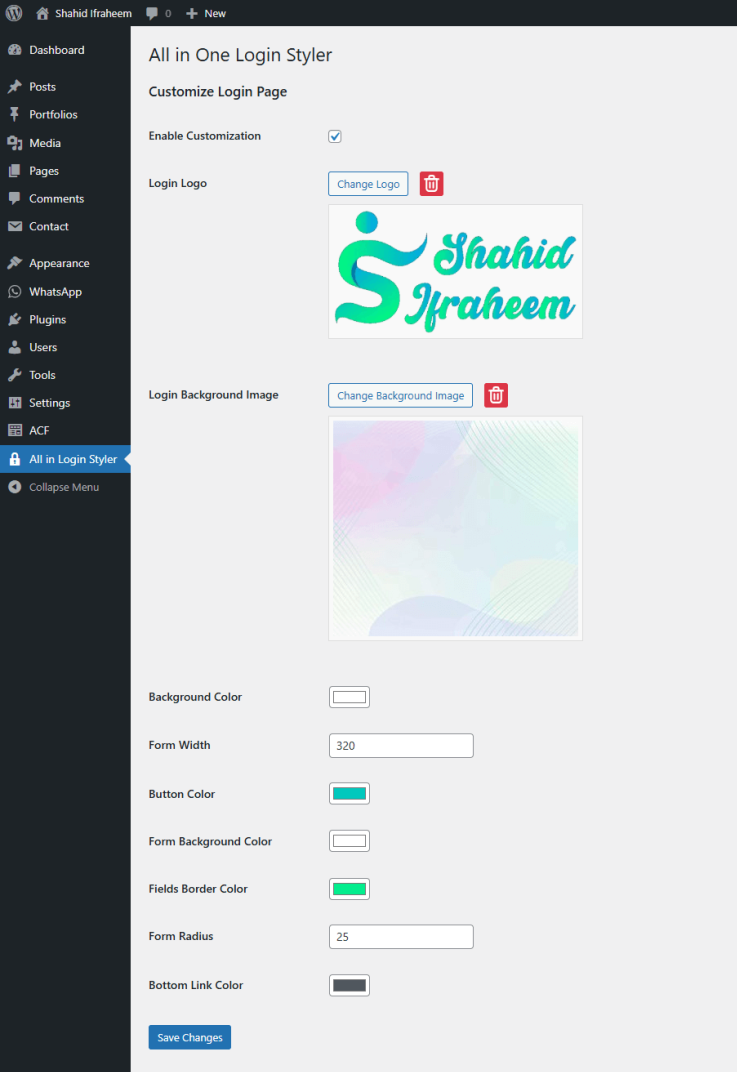737x1072 pixels.
Task: Click the Form Width input field
Action: pos(401,746)
